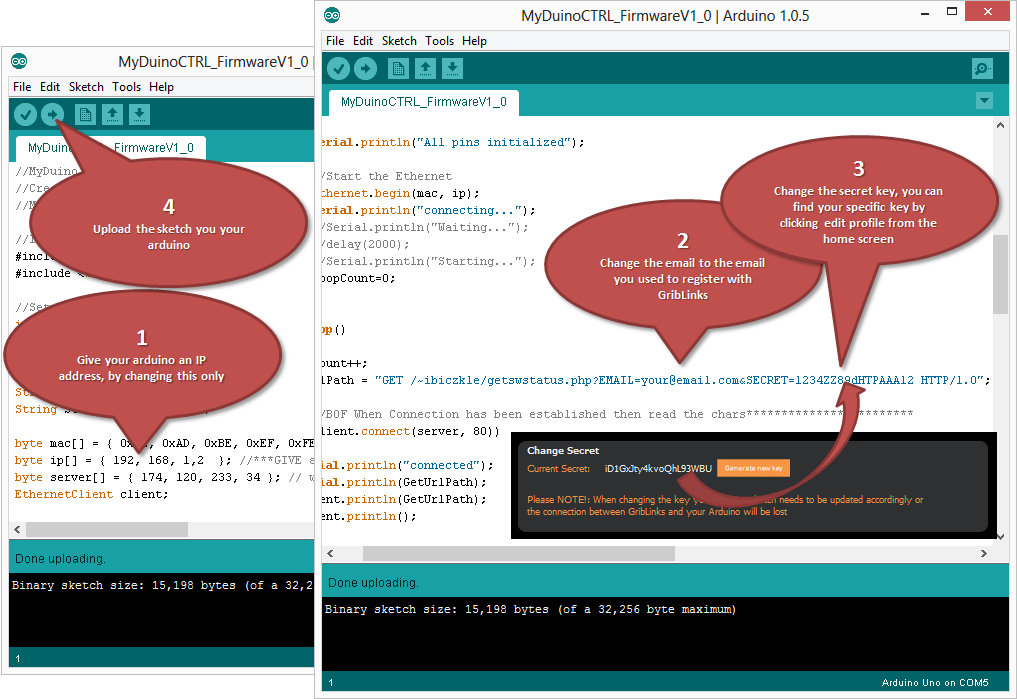
Task: Open the Help menu in back window
Action: (x=162, y=87)
